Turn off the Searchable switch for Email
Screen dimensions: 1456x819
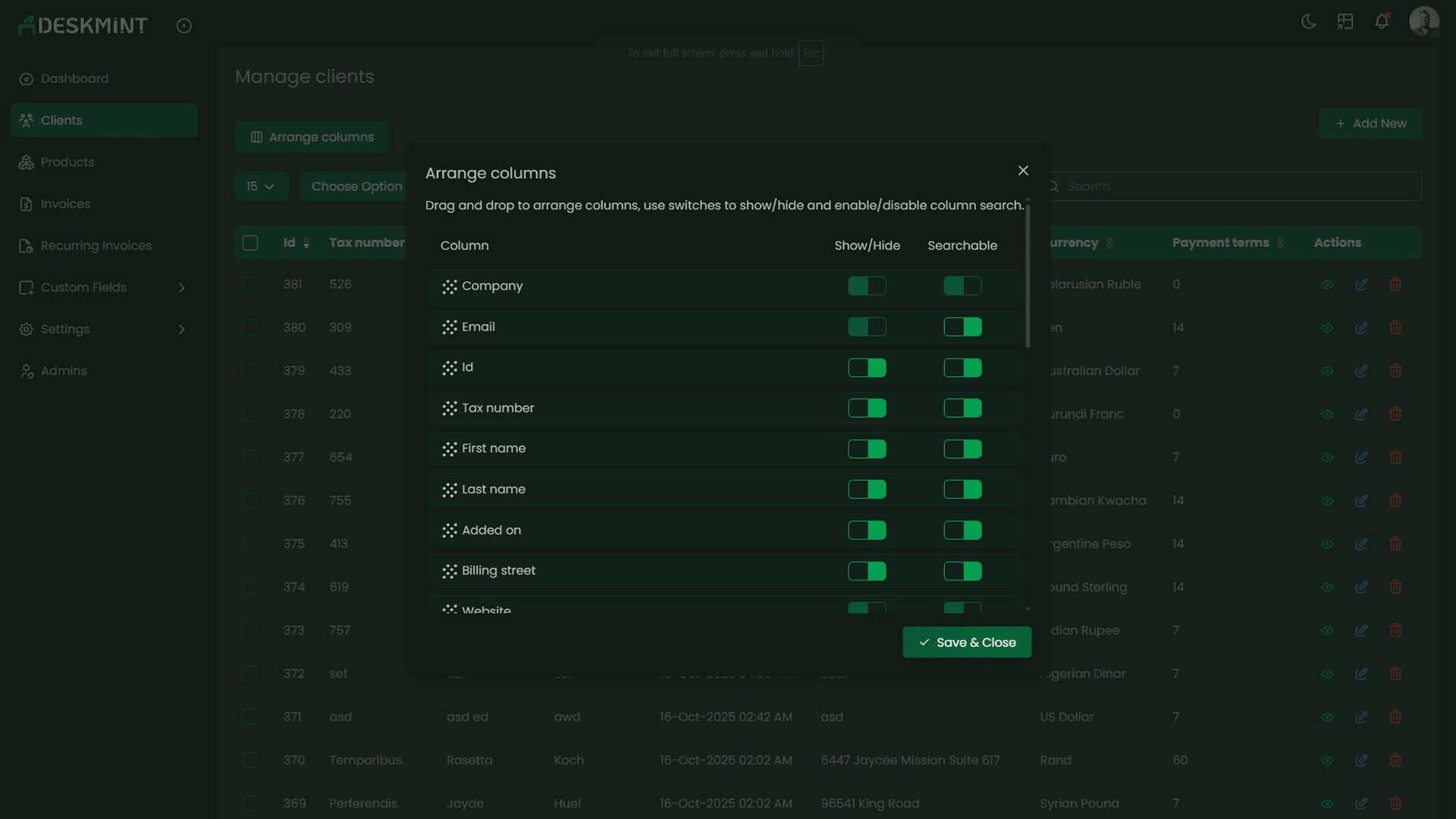[962, 327]
